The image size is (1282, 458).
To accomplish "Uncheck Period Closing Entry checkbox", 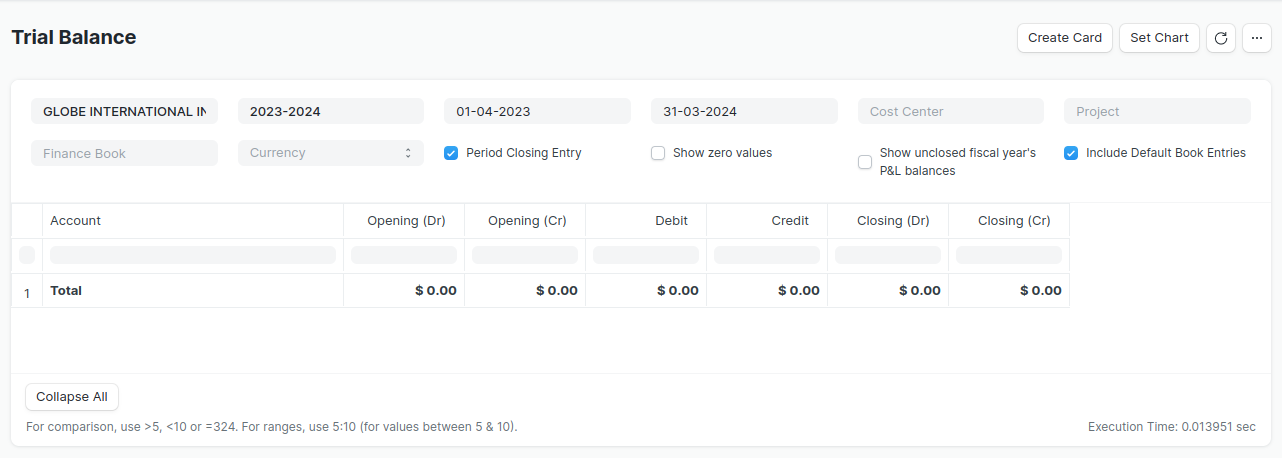I will pyautogui.click(x=451, y=153).
